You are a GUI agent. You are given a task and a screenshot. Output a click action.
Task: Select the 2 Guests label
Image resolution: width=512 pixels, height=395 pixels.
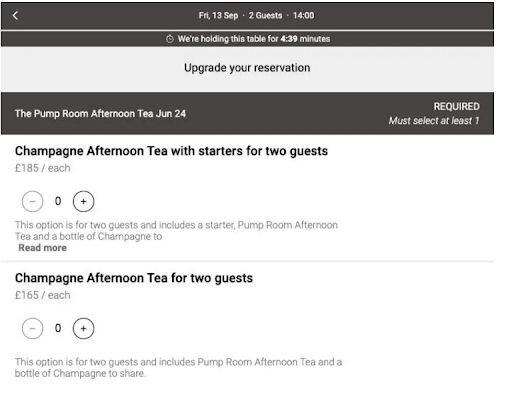[x=265, y=15]
